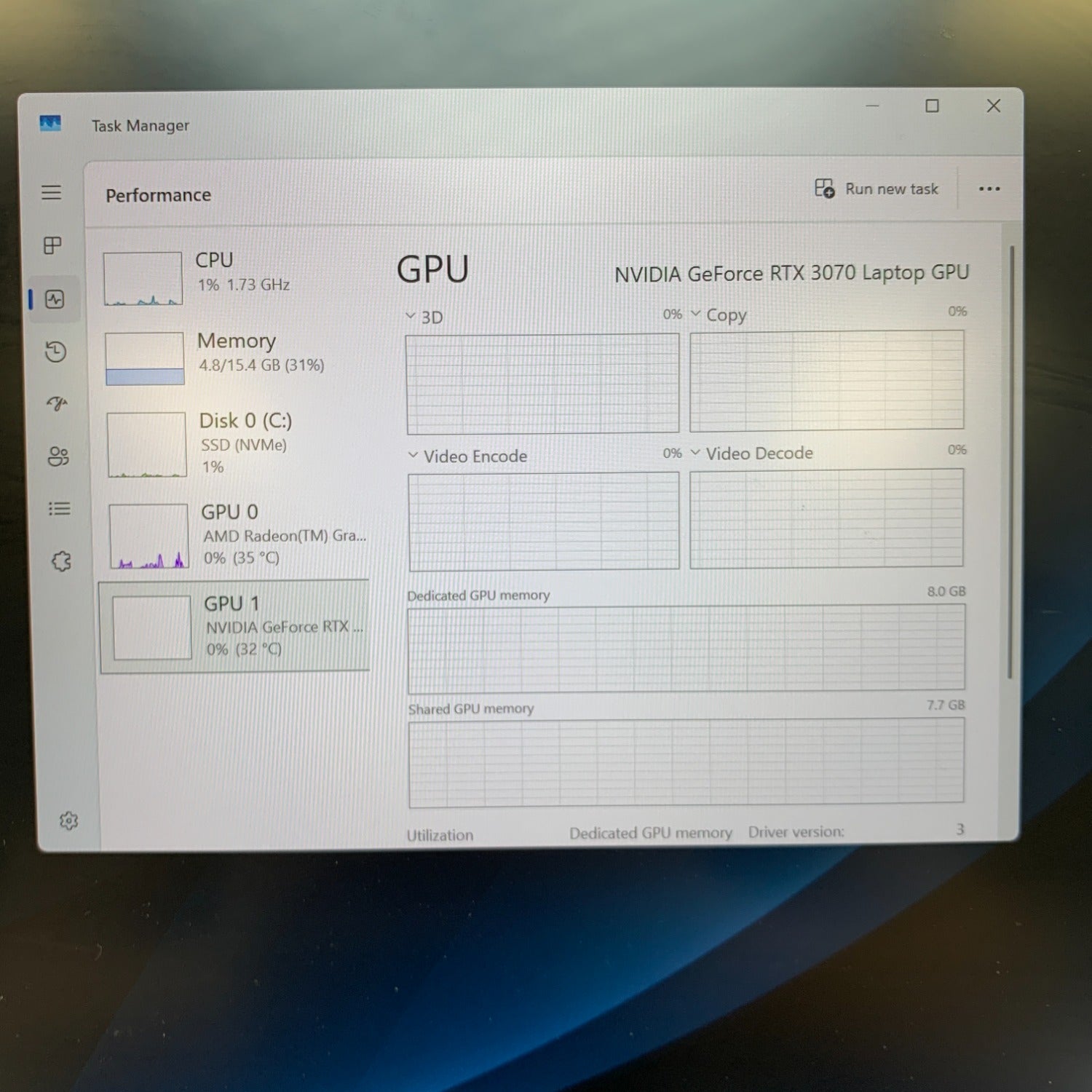Open the Startup apps page icon
This screenshot has width=1092, height=1092.
[x=57, y=403]
